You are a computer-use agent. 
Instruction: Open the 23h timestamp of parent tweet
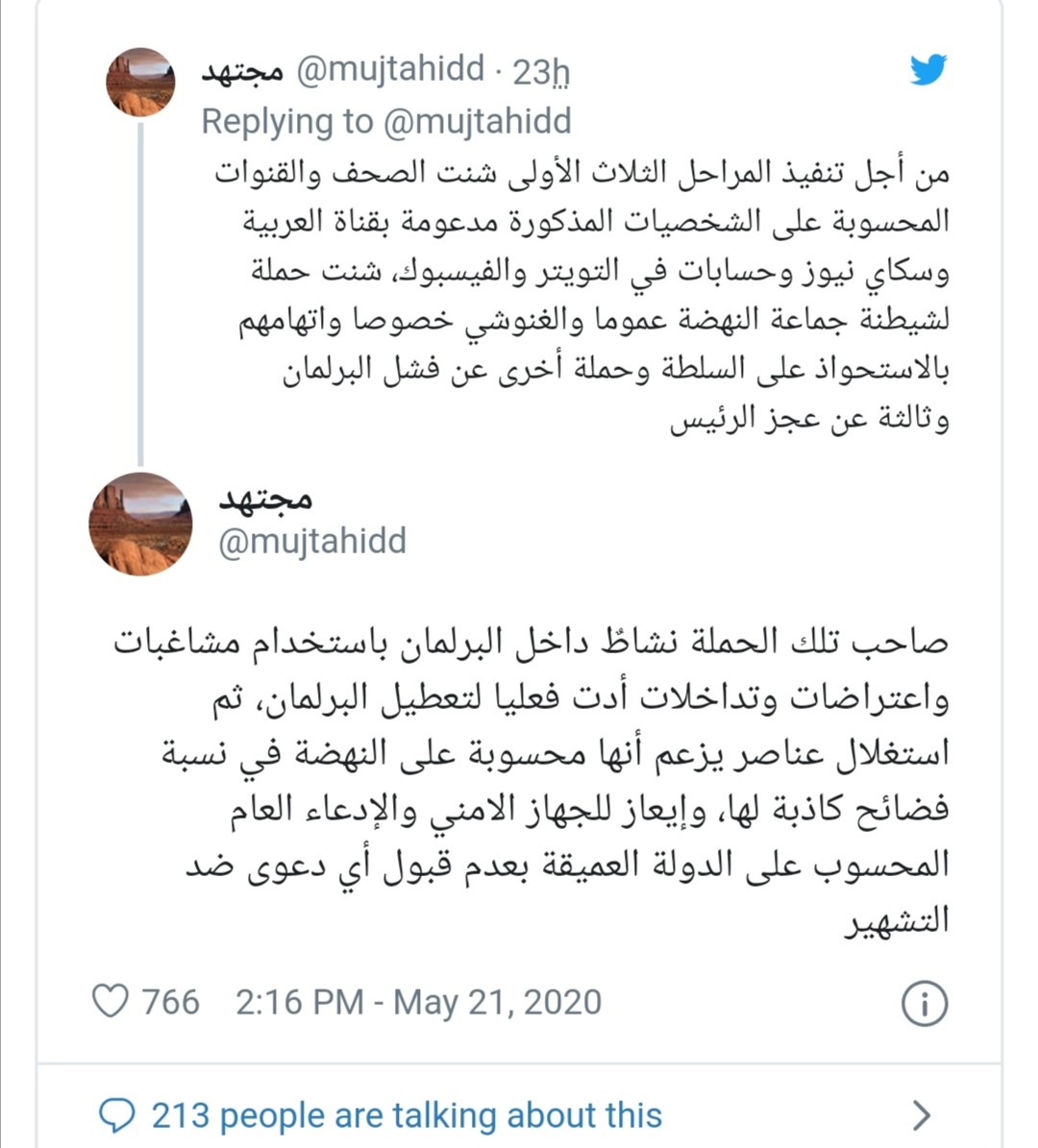tap(540, 72)
